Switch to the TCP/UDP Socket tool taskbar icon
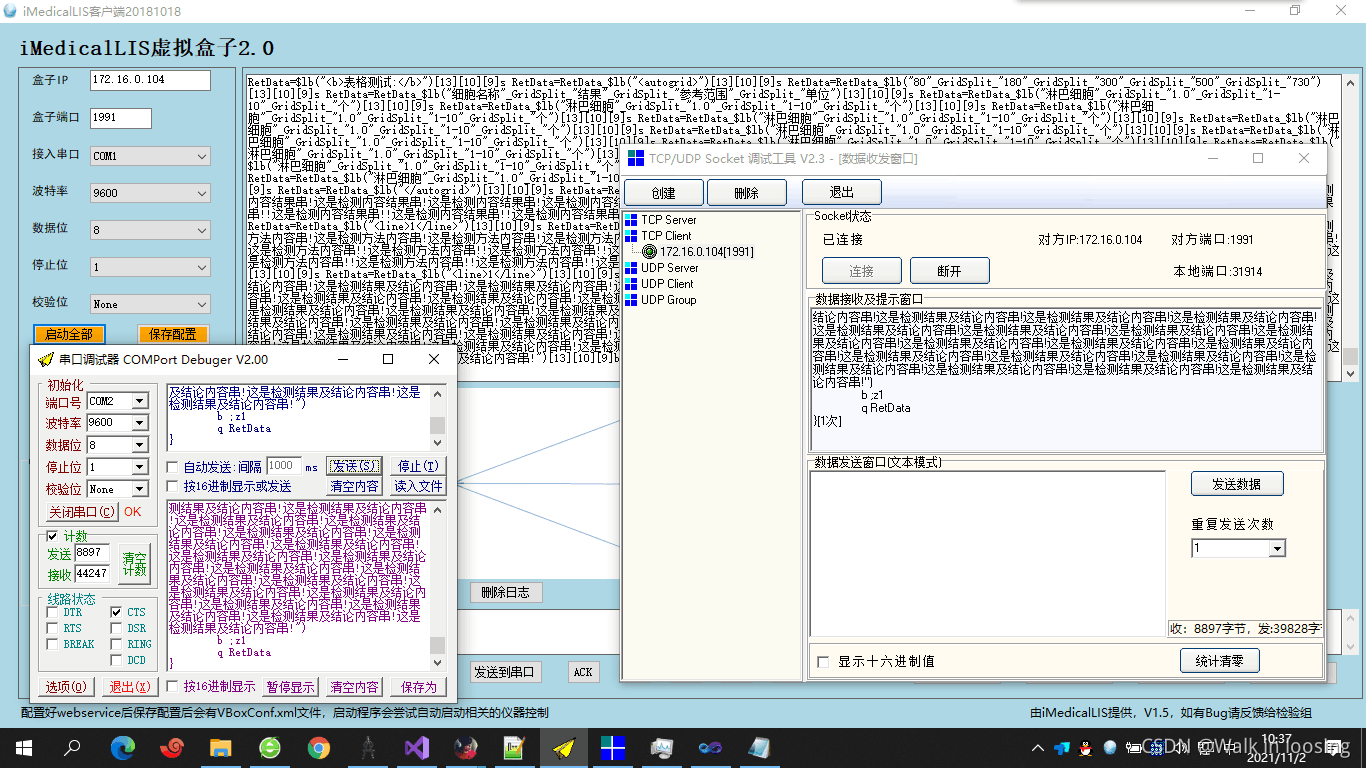 [x=613, y=747]
